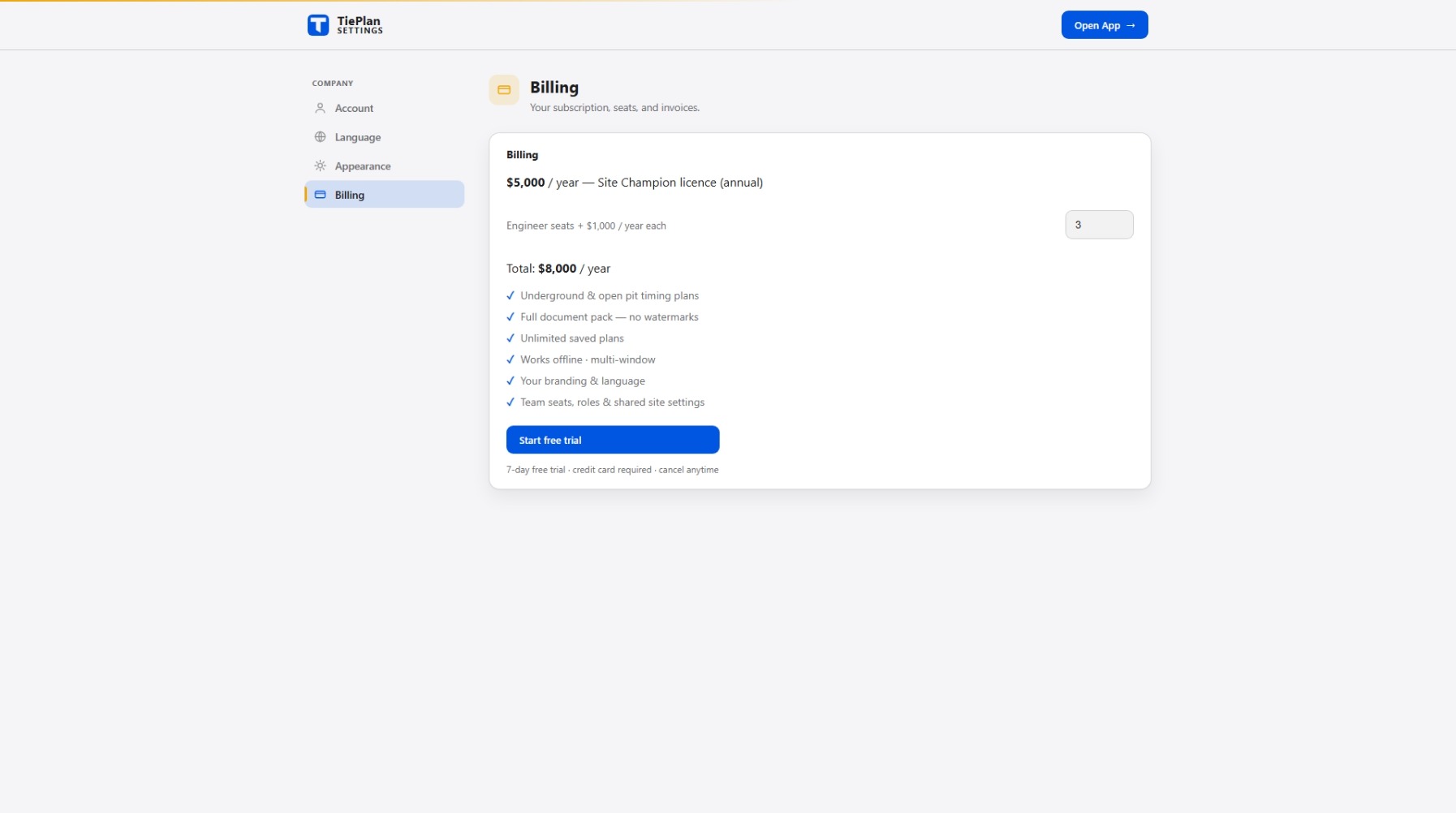1456x813 pixels.
Task: Click the TiePlan logo icon
Action: pyautogui.click(x=318, y=25)
